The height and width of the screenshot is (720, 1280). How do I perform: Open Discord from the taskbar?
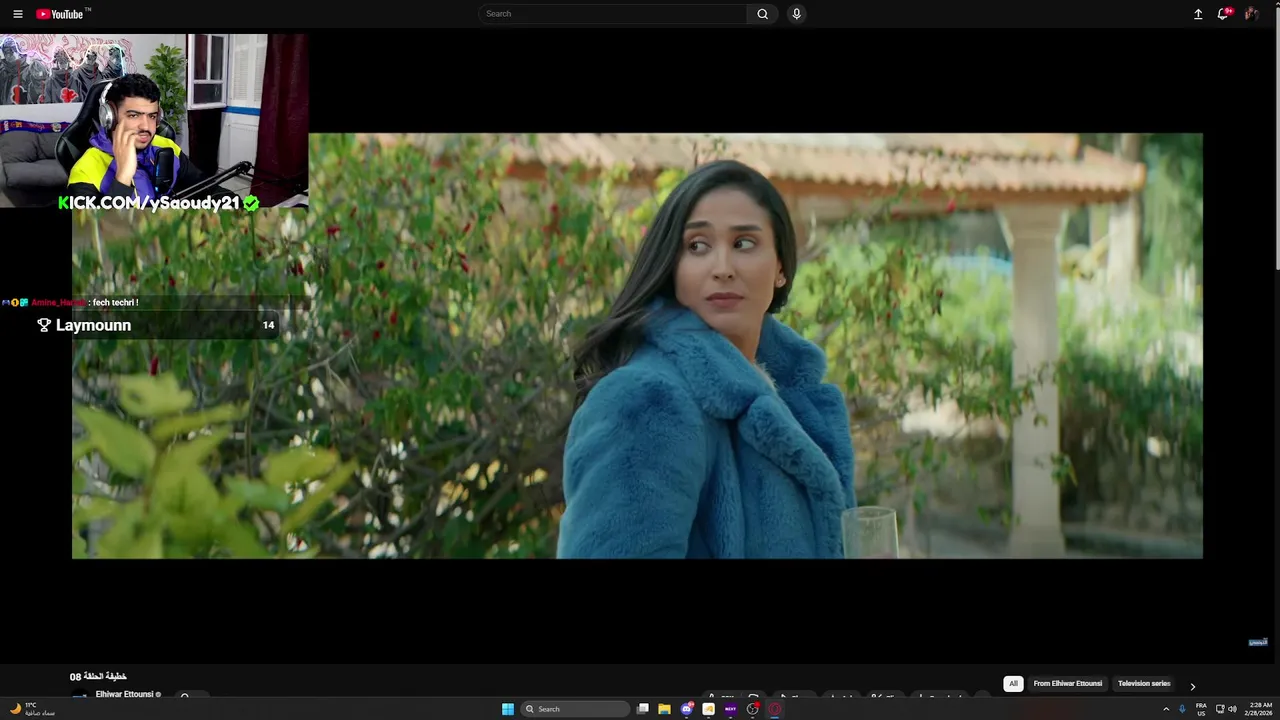click(687, 709)
